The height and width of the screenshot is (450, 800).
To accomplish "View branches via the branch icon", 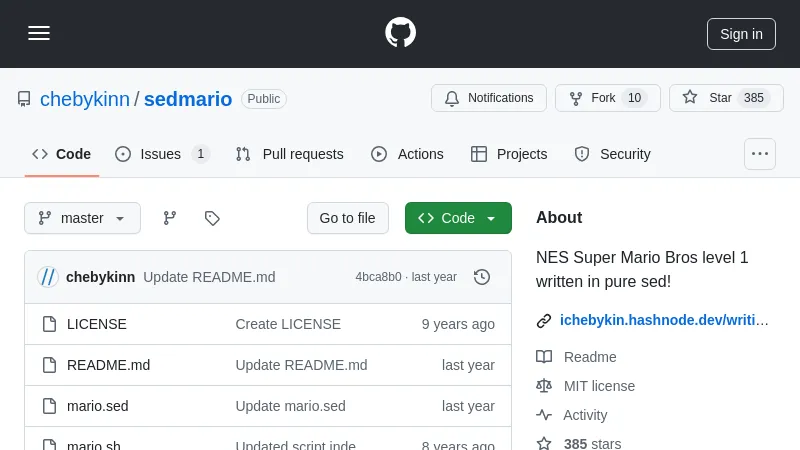I will tap(170, 218).
